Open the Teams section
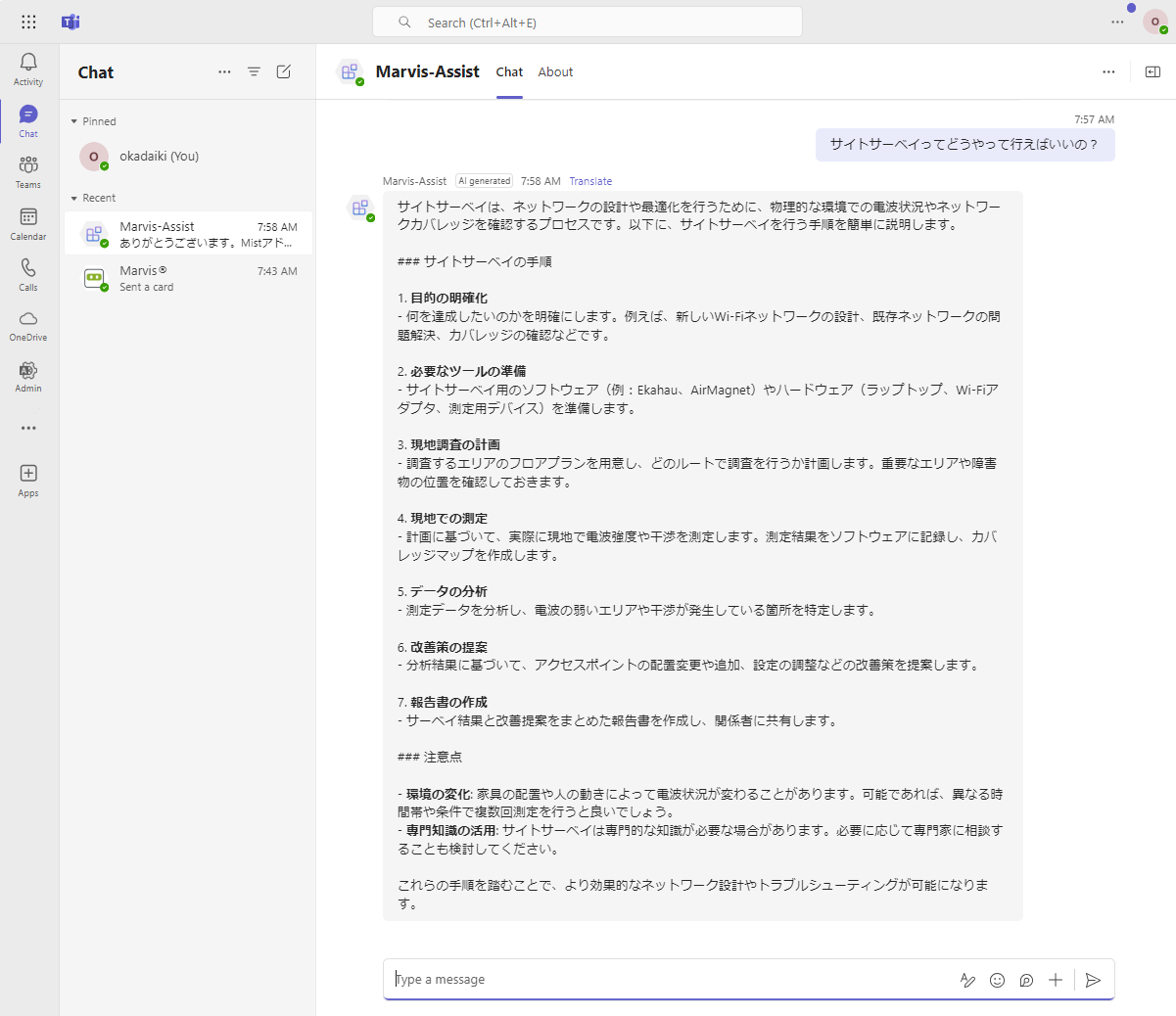The height and width of the screenshot is (1016, 1176). 28,171
